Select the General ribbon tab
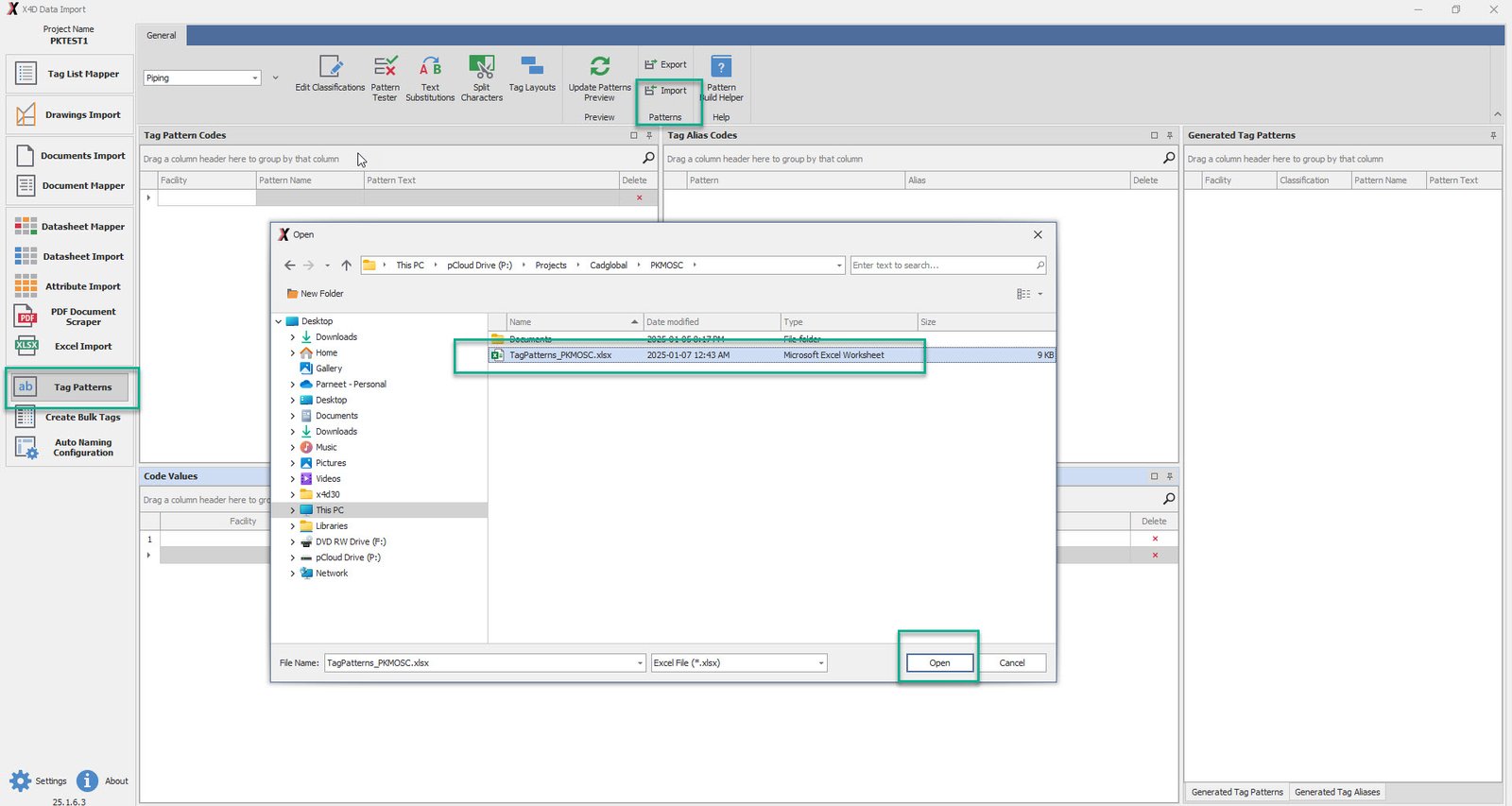 [162, 36]
